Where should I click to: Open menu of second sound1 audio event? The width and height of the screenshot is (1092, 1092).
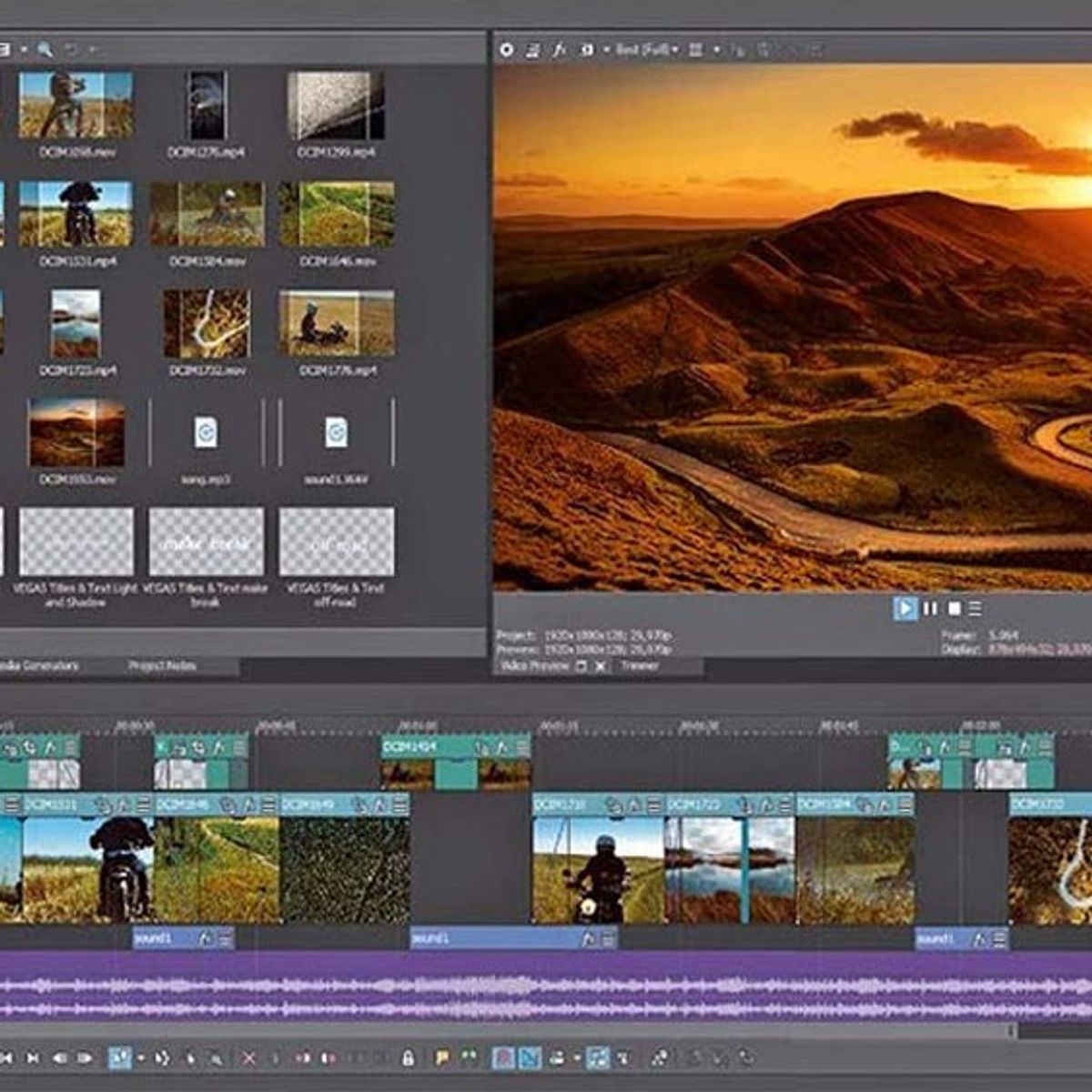[x=609, y=937]
